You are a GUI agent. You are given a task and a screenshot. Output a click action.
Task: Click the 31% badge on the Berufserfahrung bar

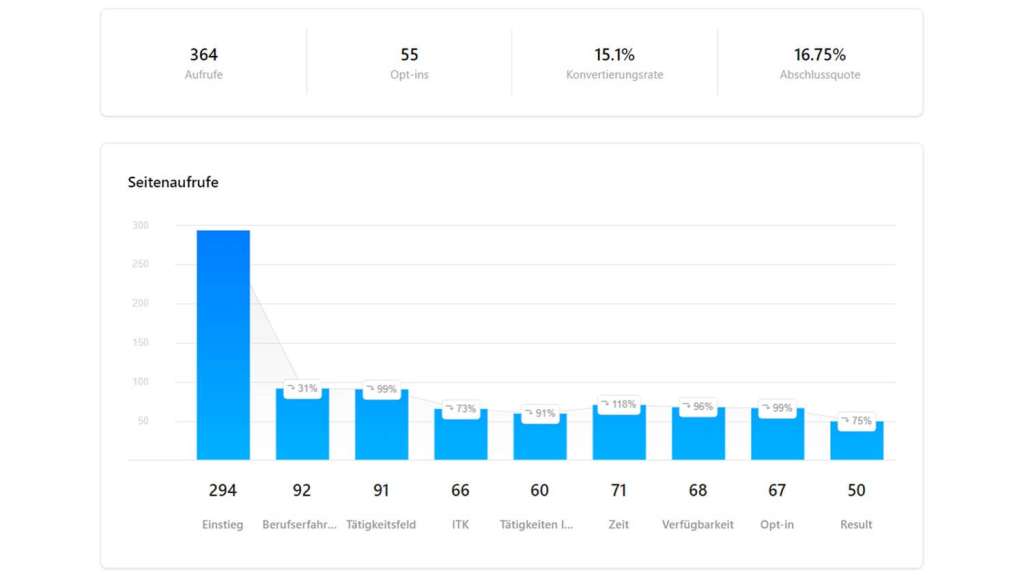click(303, 387)
